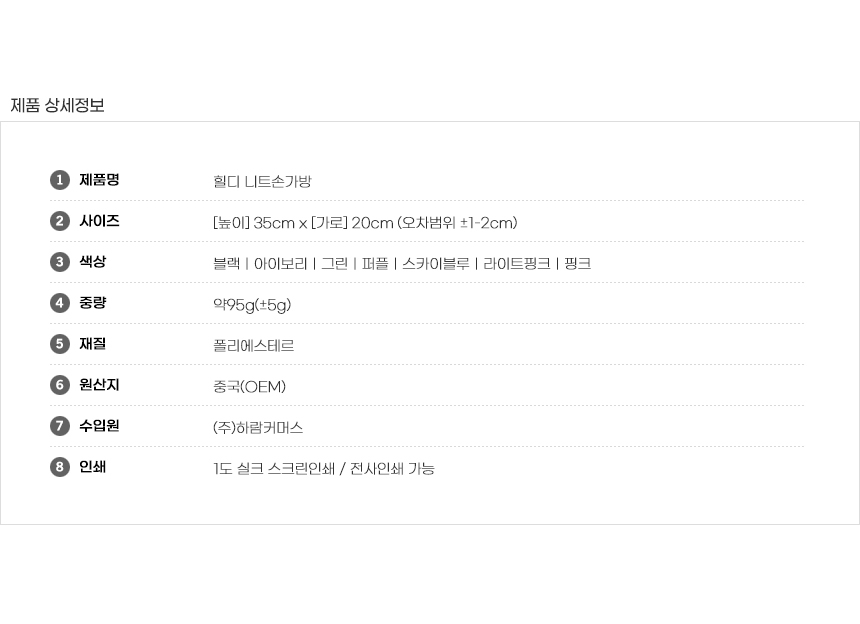Select the 스카이블루 color option text

[x=435, y=264]
